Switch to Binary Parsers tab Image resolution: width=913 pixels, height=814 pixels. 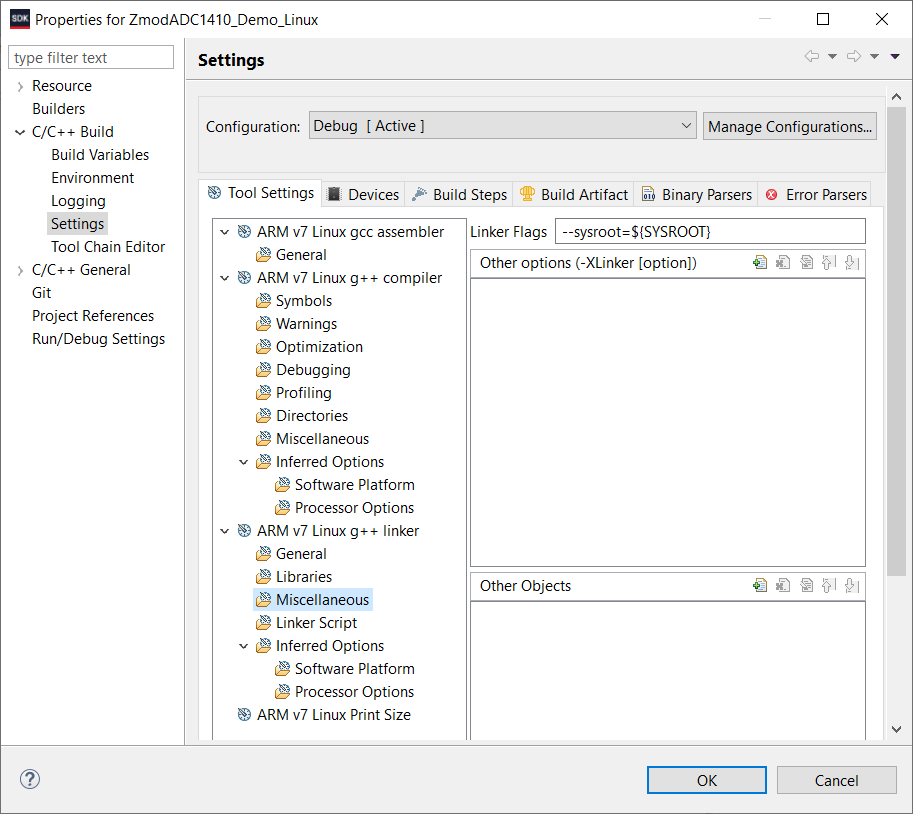coord(696,194)
